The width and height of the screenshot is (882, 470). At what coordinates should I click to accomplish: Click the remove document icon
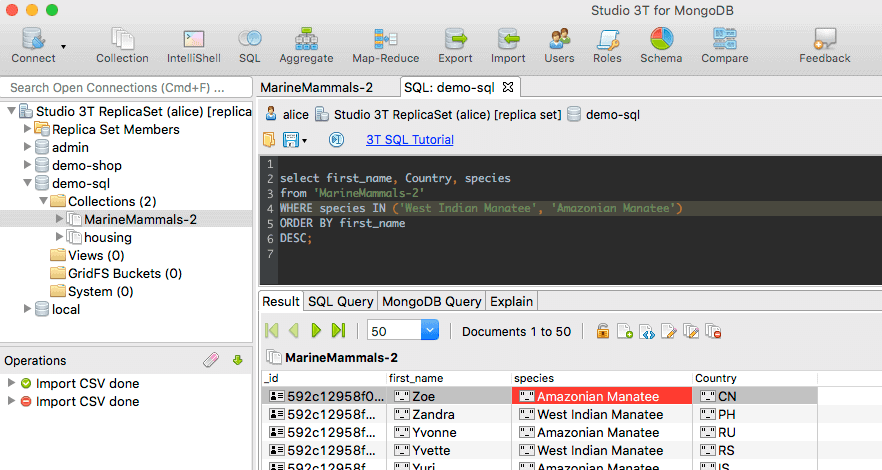(x=713, y=331)
